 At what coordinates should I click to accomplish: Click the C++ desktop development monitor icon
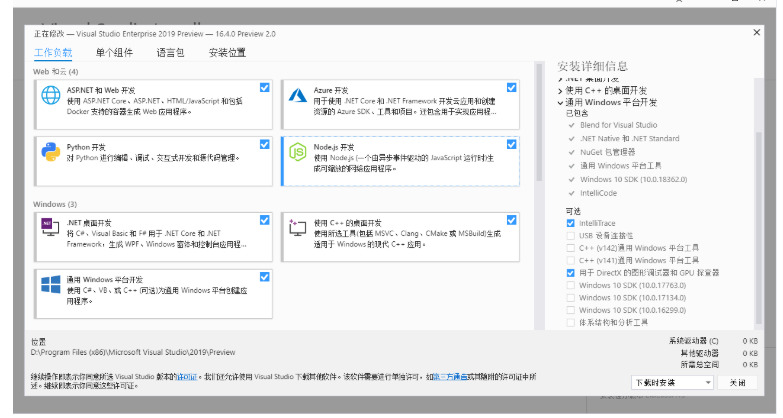pyautogui.click(x=298, y=227)
